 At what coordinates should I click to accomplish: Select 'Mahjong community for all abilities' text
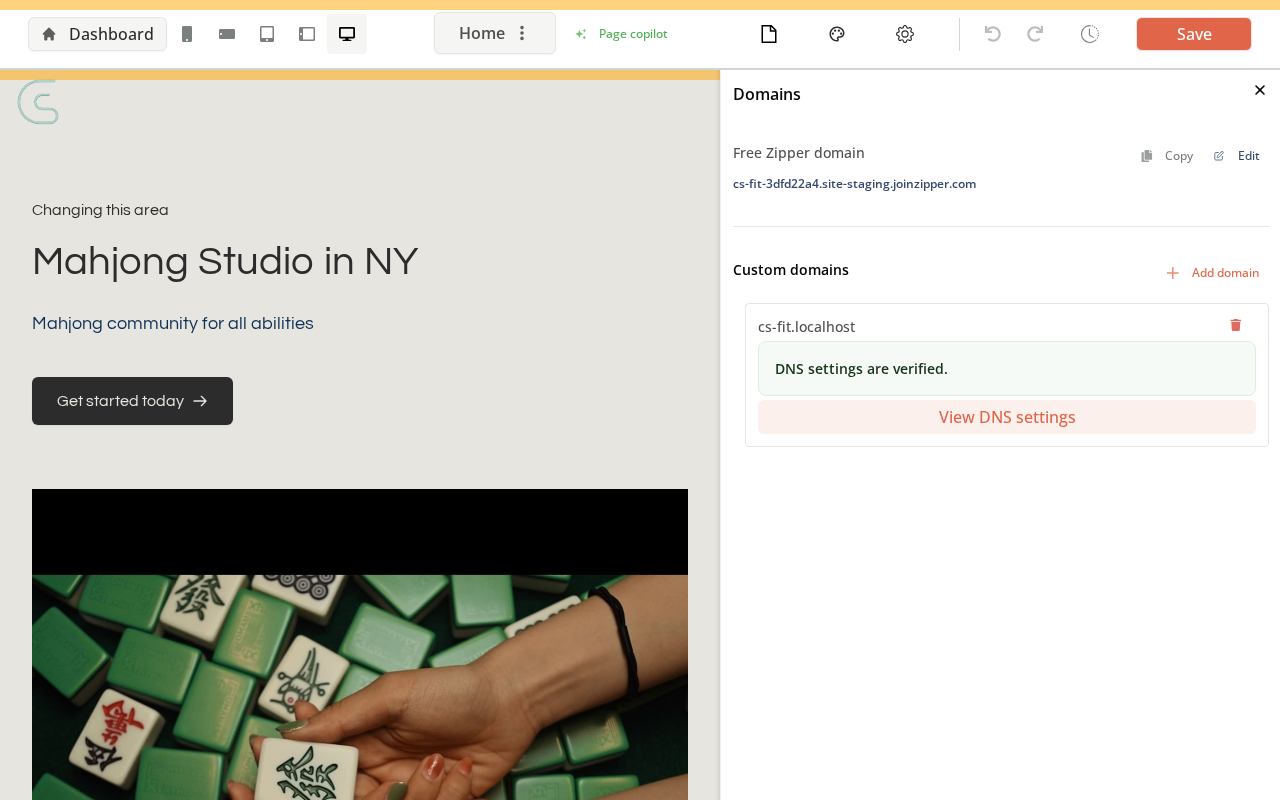pyautogui.click(x=173, y=324)
